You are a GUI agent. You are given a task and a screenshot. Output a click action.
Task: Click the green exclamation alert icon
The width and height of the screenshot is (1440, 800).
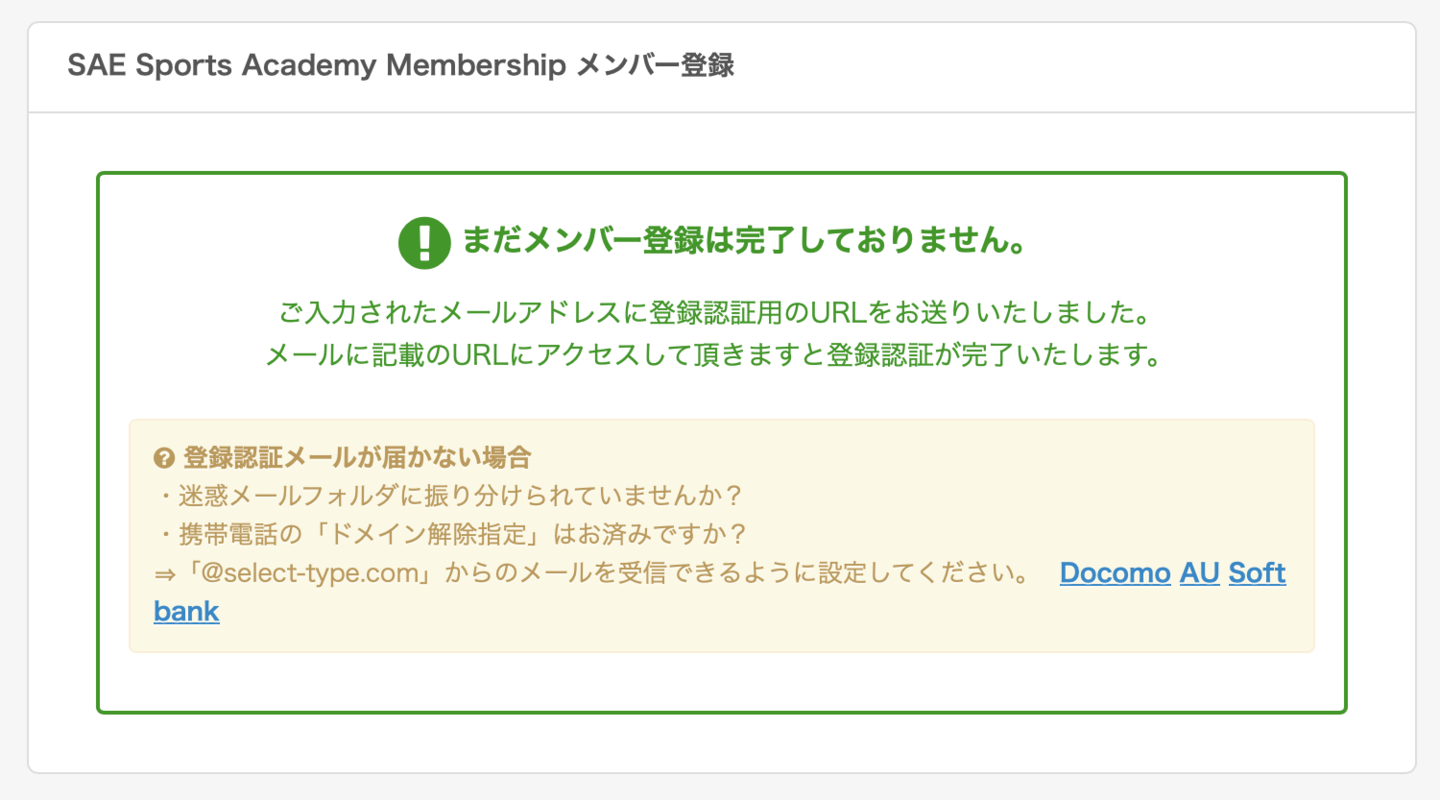424,243
